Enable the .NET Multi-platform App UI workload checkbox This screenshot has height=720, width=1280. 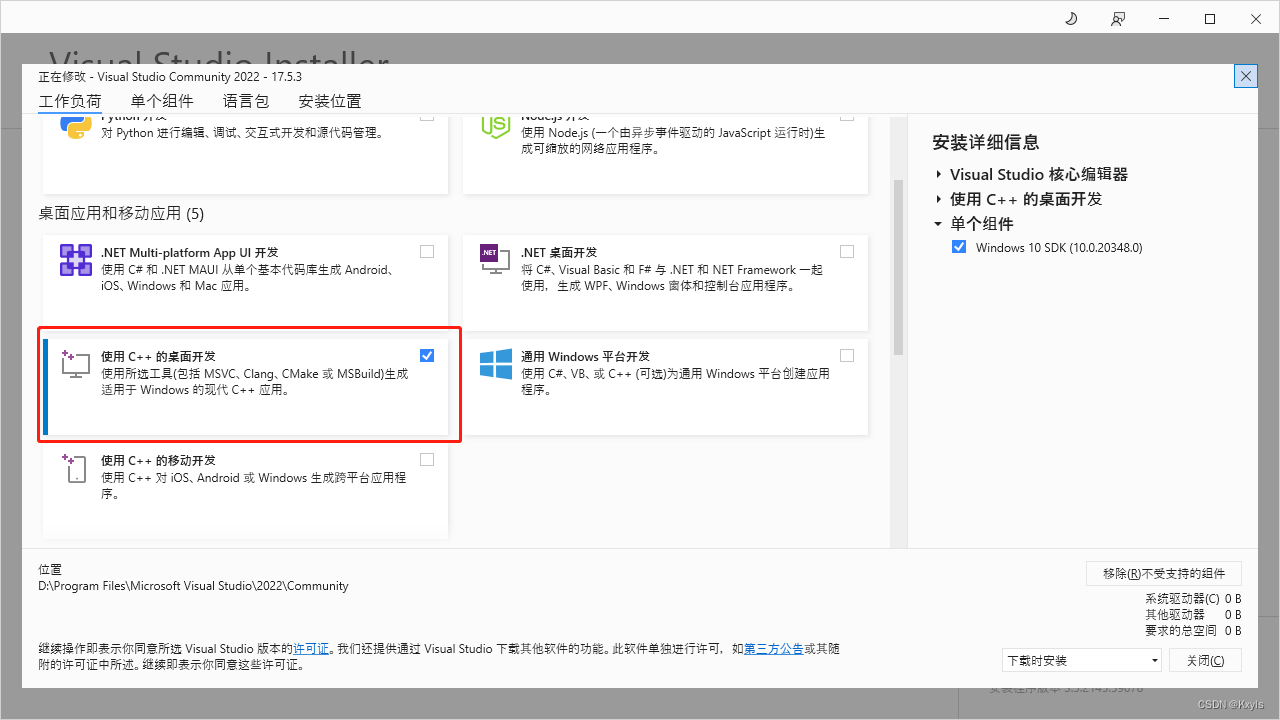tap(427, 251)
